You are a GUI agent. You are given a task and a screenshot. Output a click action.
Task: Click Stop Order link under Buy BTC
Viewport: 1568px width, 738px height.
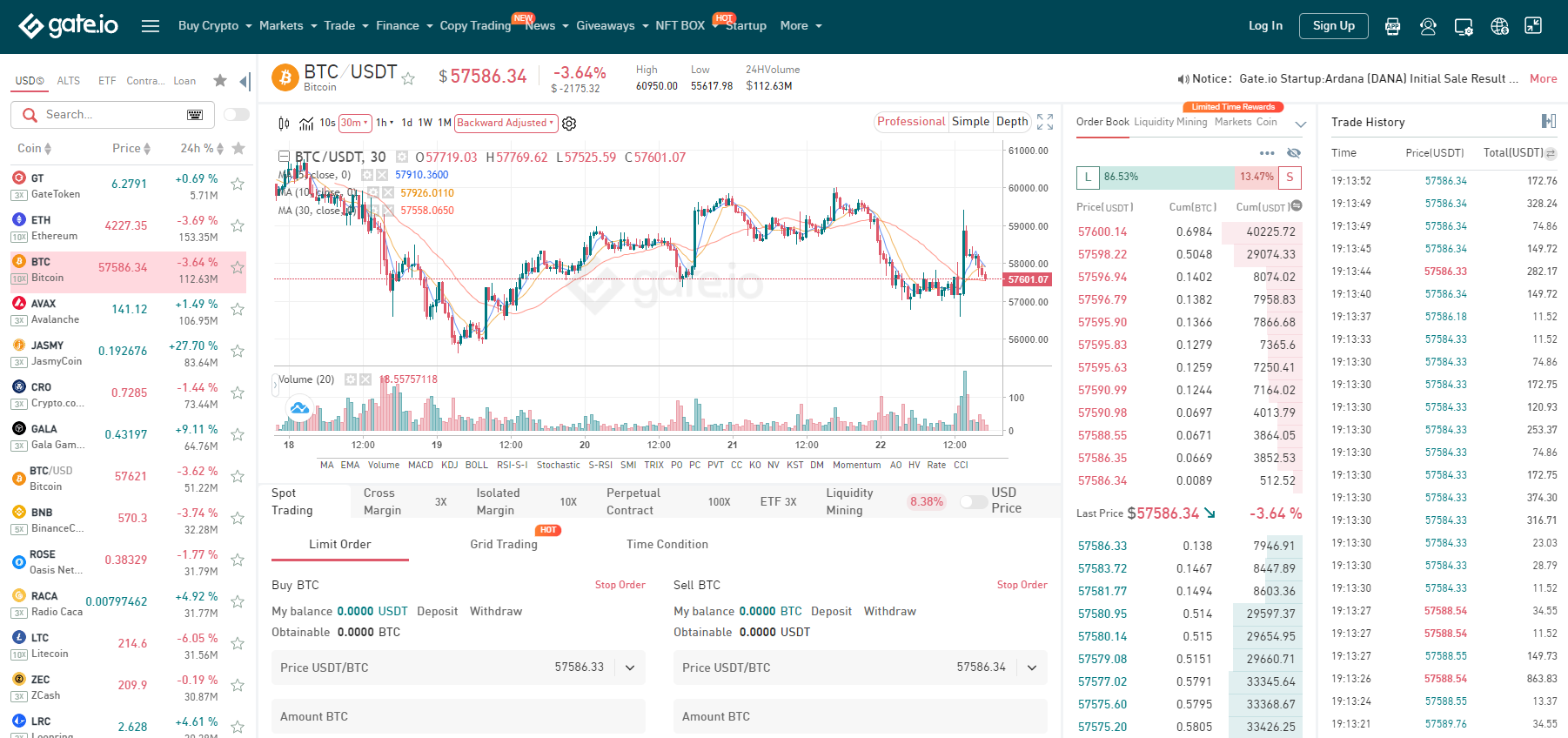coord(620,585)
